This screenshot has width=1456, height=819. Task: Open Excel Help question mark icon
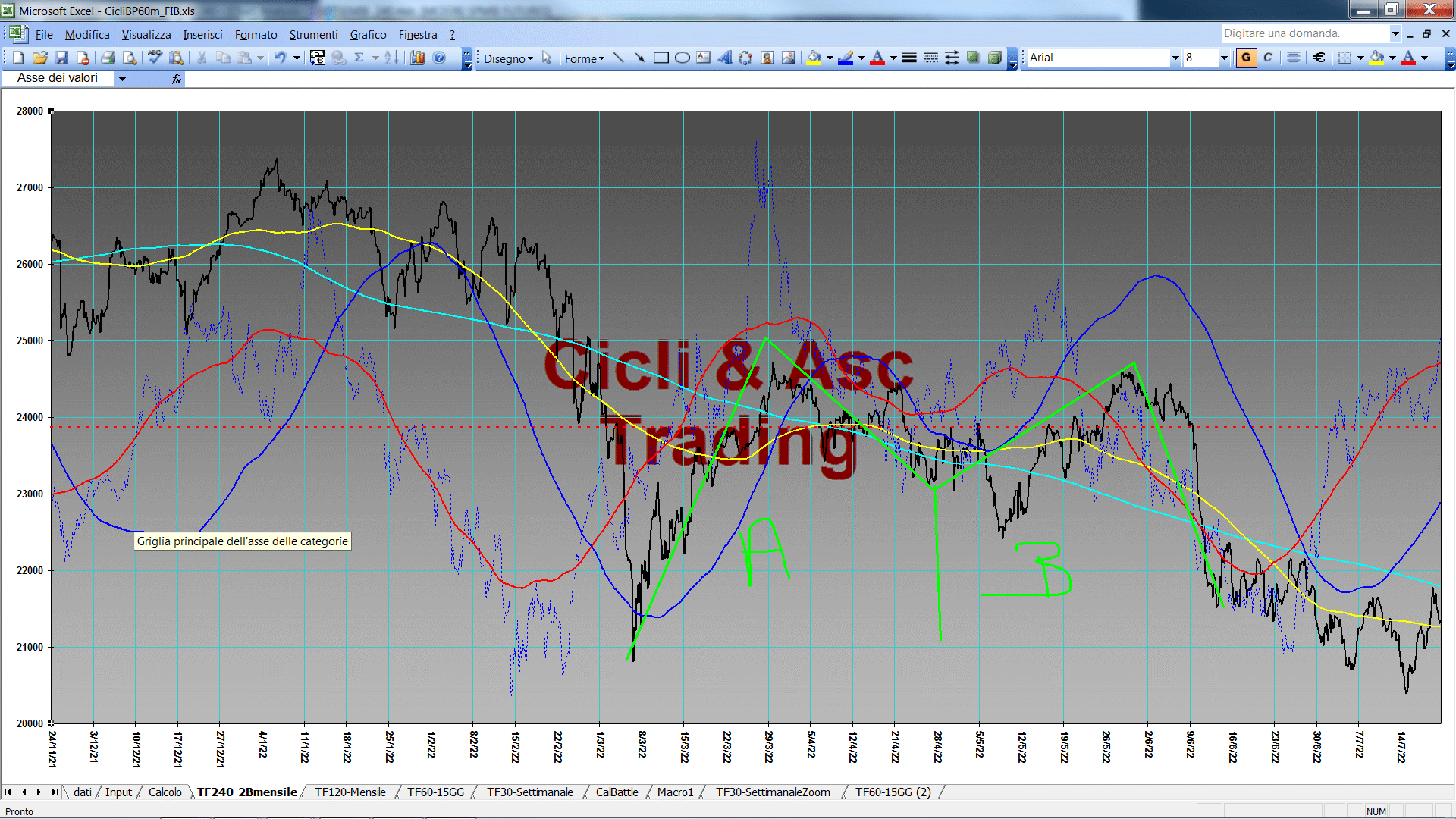tap(439, 58)
